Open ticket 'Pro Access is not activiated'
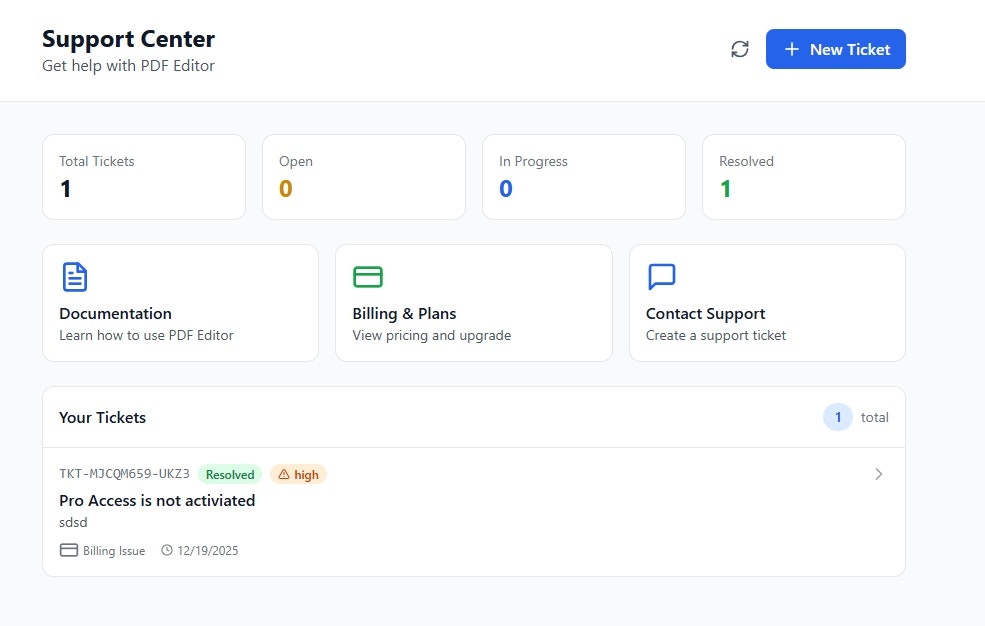985x626 pixels. coord(157,500)
